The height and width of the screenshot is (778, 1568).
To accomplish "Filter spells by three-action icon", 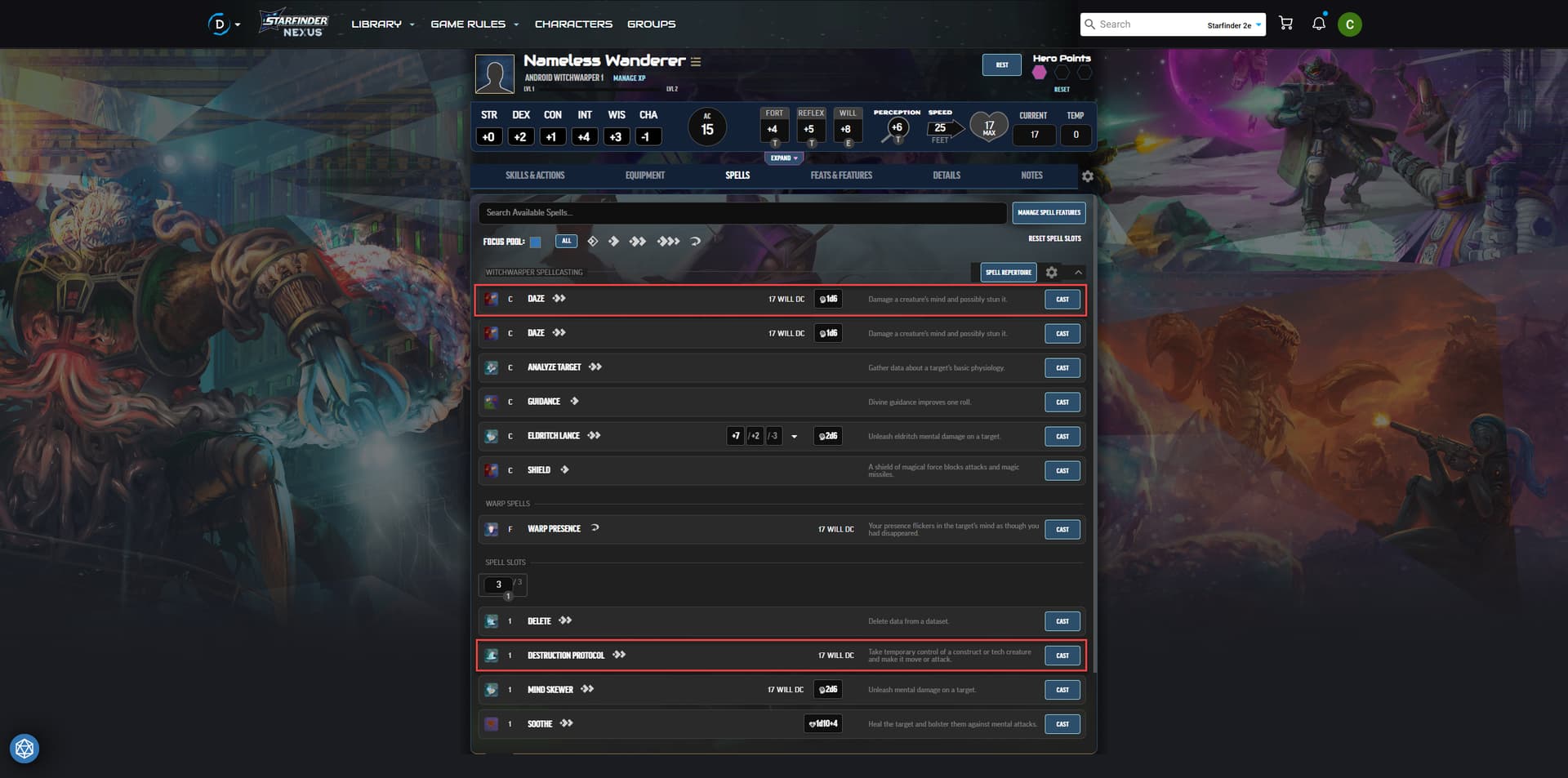I will click(x=668, y=242).
